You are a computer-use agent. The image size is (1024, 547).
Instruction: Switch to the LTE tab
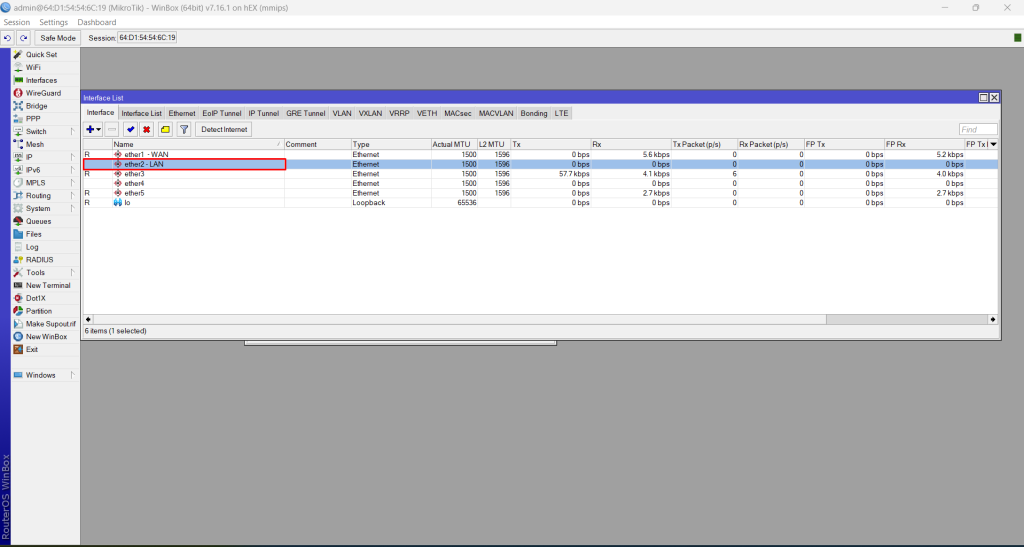[561, 114]
